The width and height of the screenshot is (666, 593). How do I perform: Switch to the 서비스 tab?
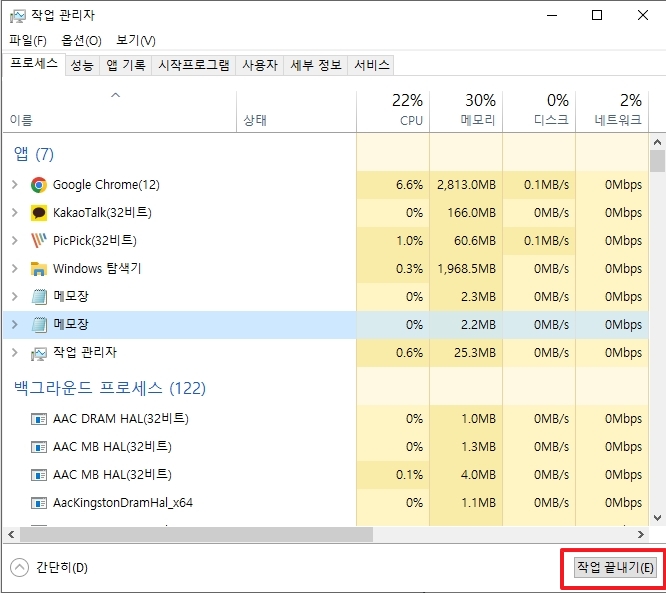point(371,65)
